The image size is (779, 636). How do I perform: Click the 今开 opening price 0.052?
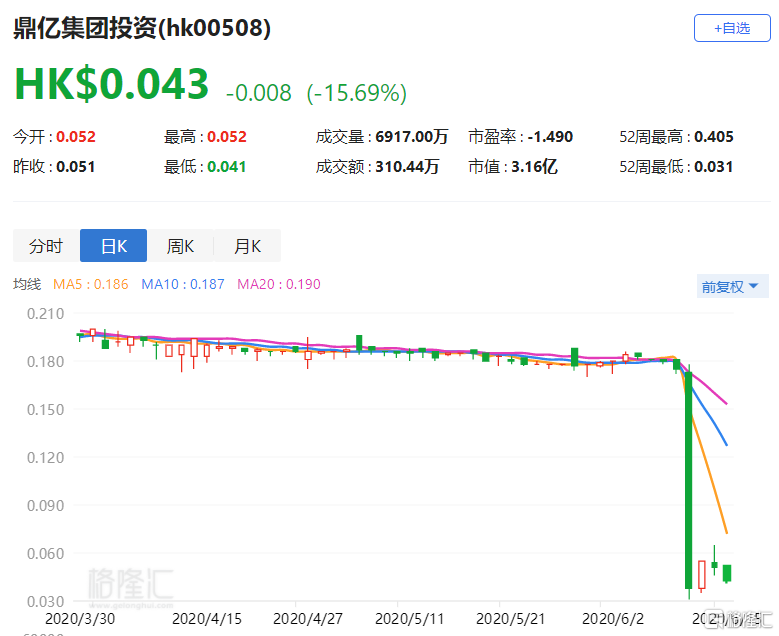pos(76,137)
